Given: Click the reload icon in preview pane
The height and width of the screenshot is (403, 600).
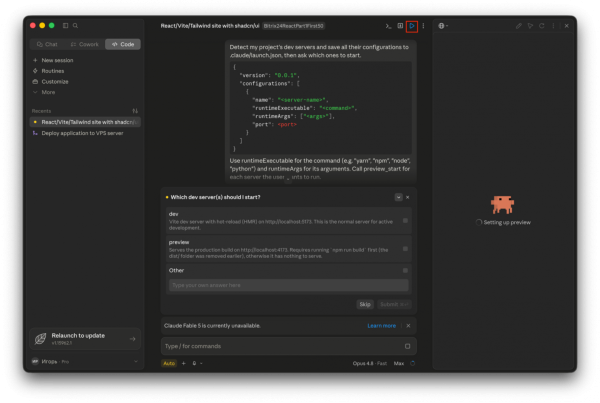Looking at the screenshot, I should point(541,26).
